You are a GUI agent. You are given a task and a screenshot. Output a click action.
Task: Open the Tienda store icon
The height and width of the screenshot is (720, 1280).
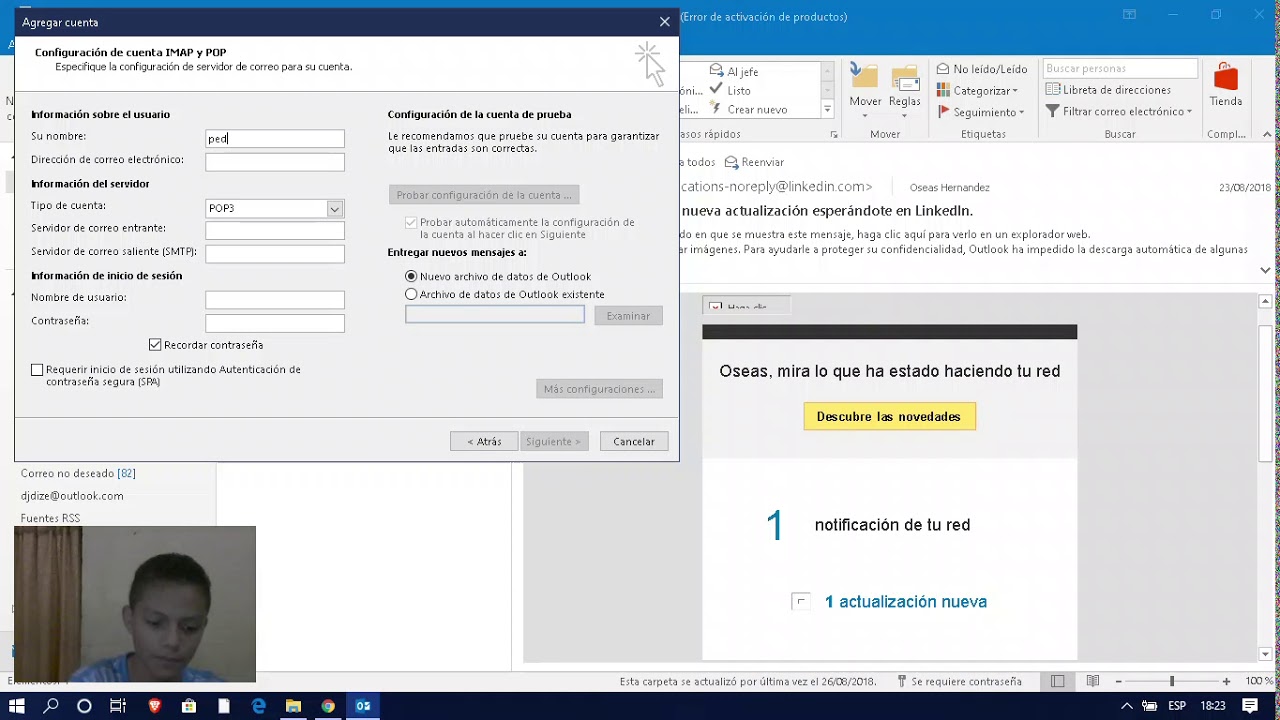1226,78
